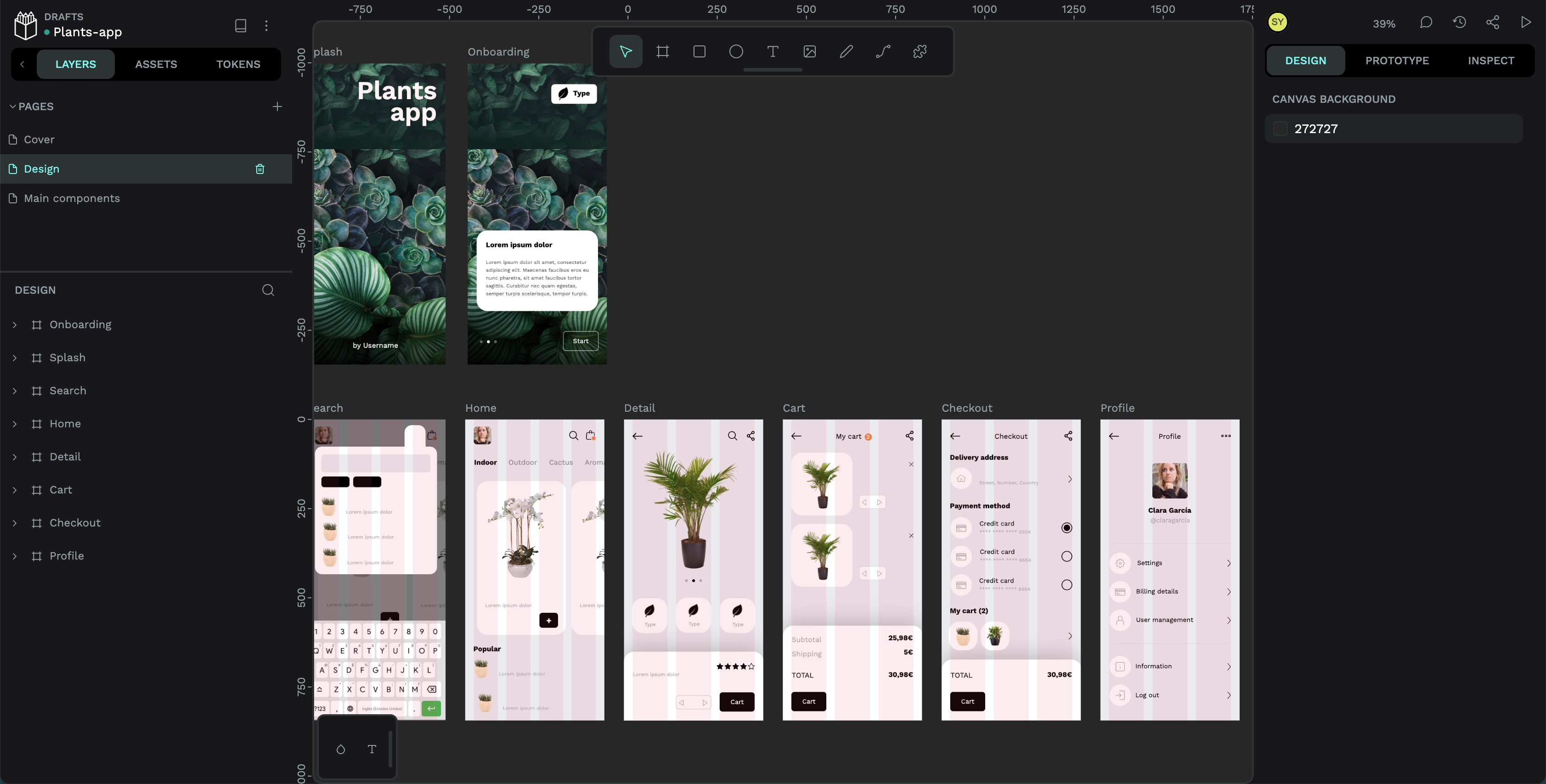Expand the Onboarding layer
The width and height of the screenshot is (1546, 784).
pyautogui.click(x=15, y=325)
